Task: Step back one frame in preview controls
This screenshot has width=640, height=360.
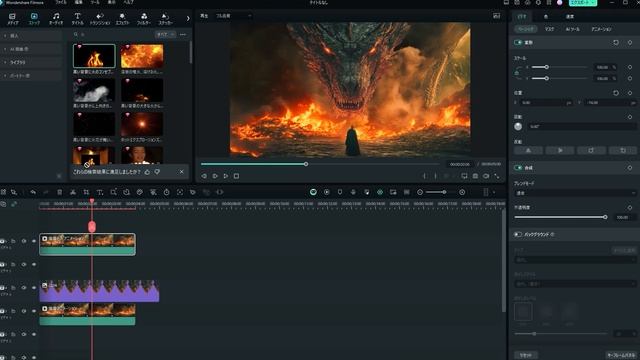Action: (x=204, y=176)
